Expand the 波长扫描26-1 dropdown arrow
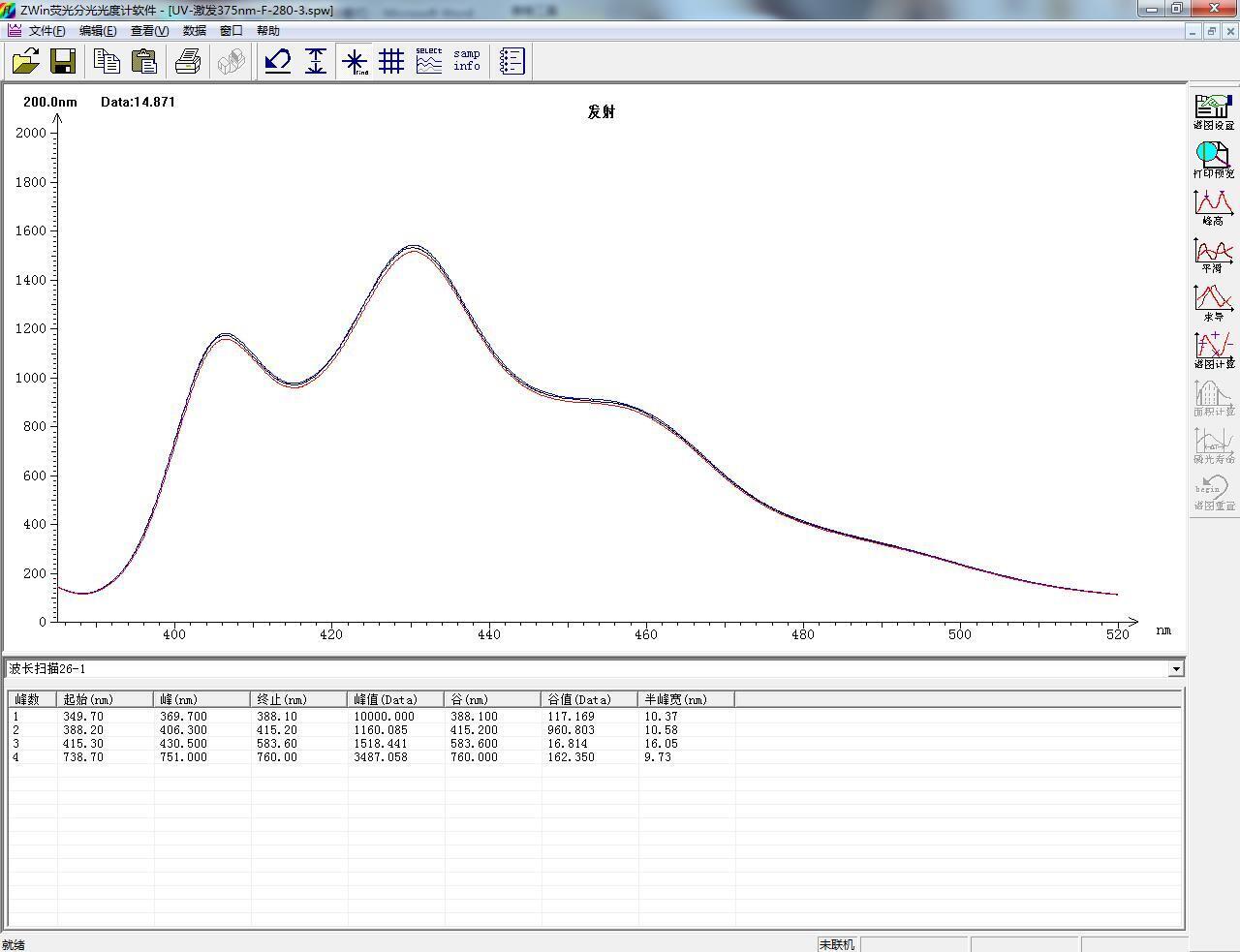Screen dimensions: 1240x952 (1176, 669)
